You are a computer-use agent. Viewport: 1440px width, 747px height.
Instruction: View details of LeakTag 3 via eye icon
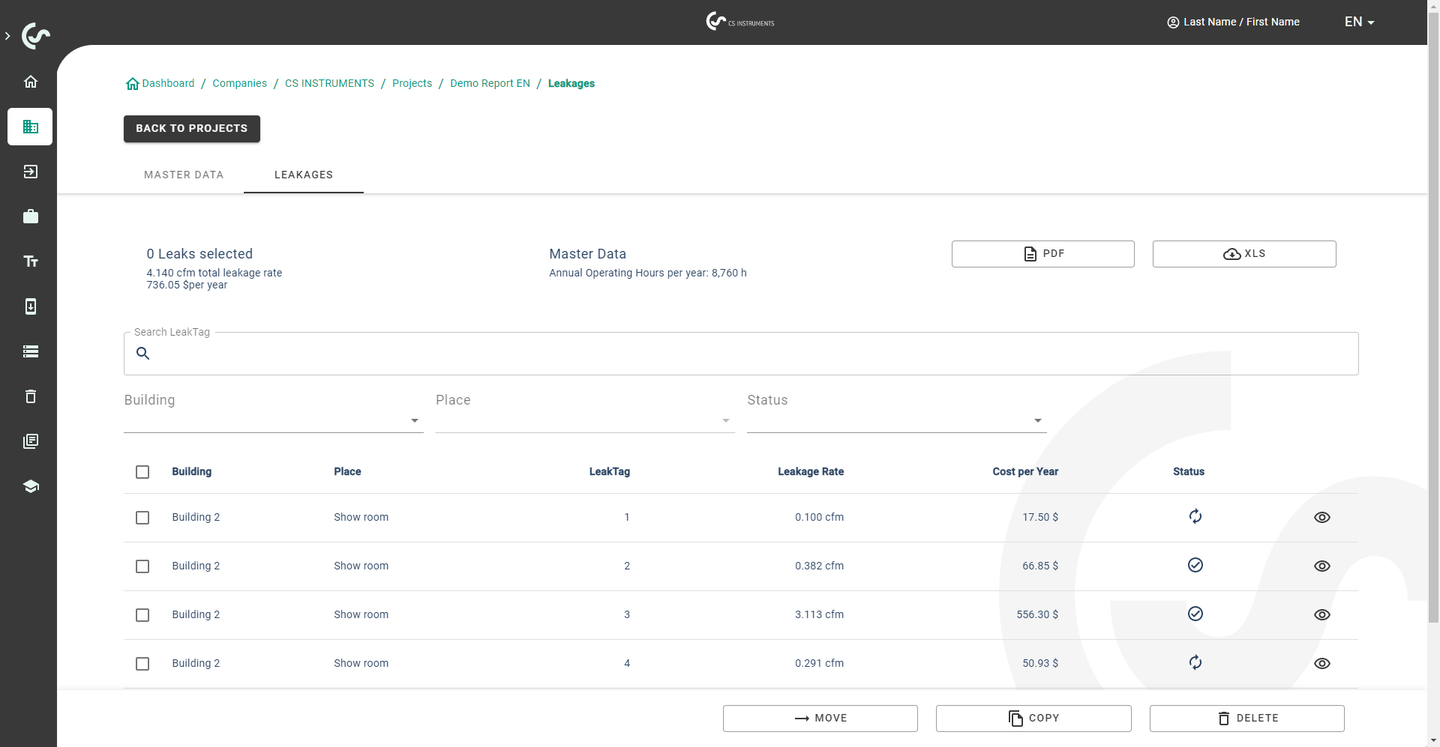(1322, 614)
